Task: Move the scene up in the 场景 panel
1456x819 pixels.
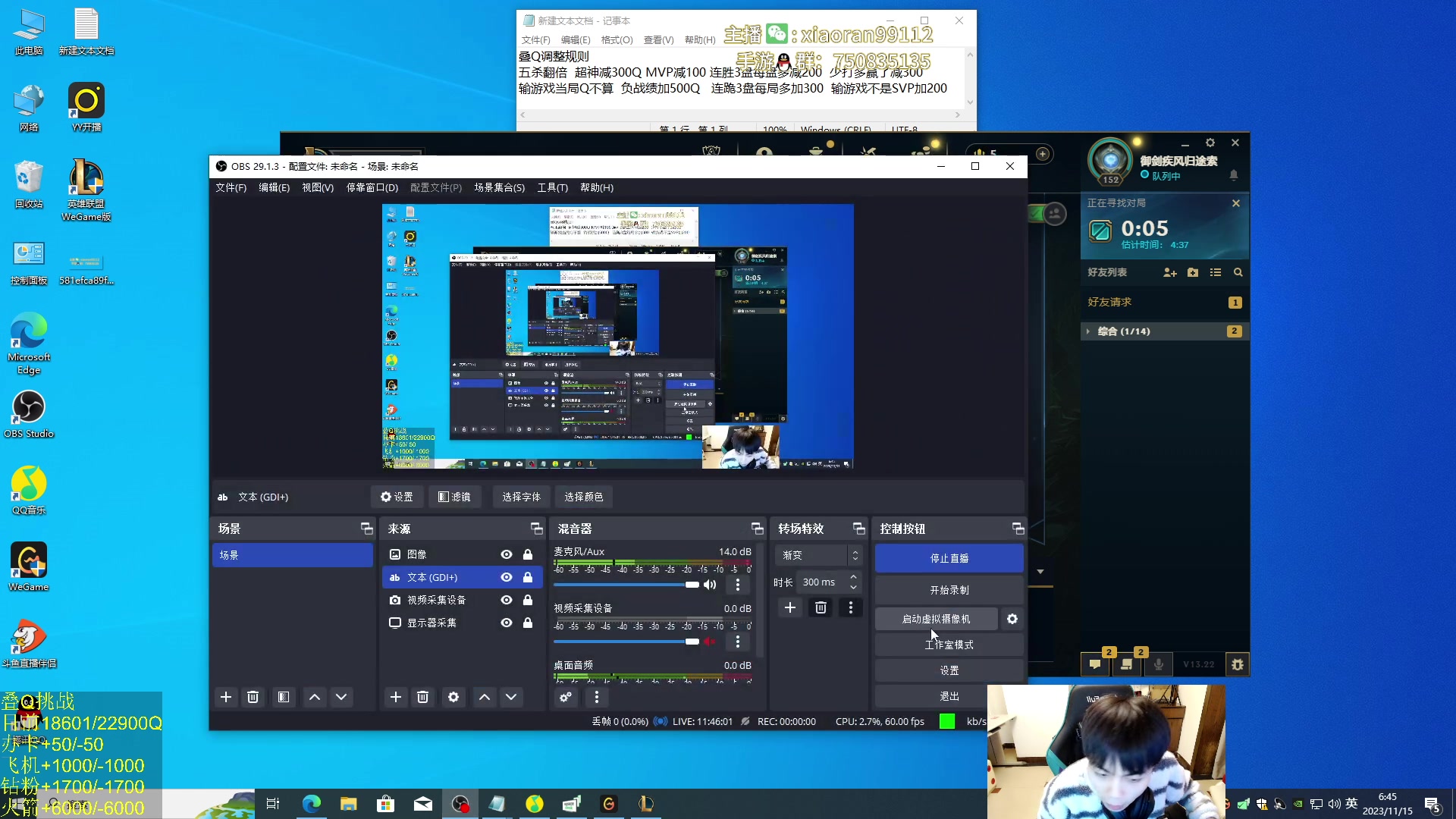Action: (x=315, y=697)
